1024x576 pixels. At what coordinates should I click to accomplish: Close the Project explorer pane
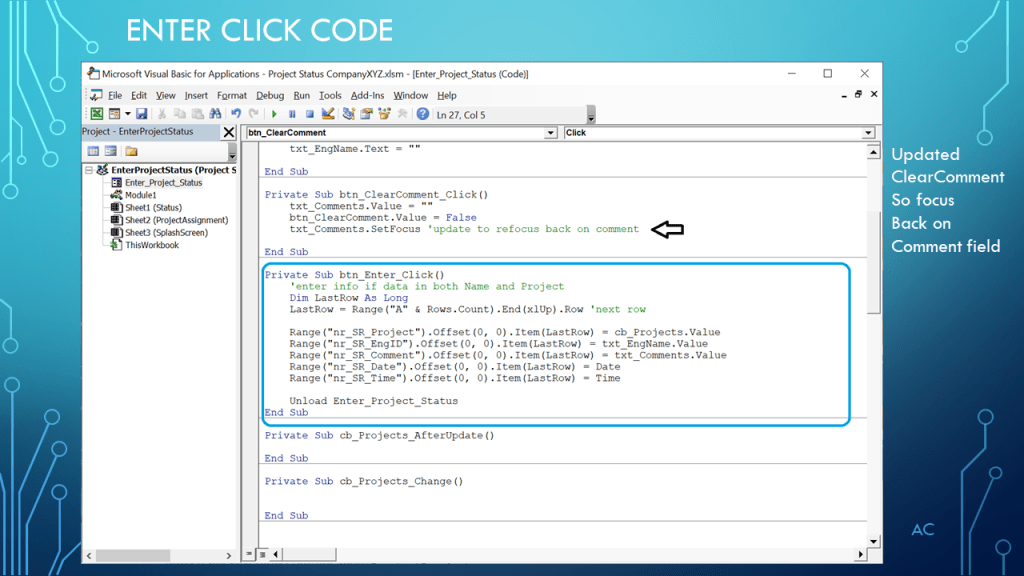[229, 132]
